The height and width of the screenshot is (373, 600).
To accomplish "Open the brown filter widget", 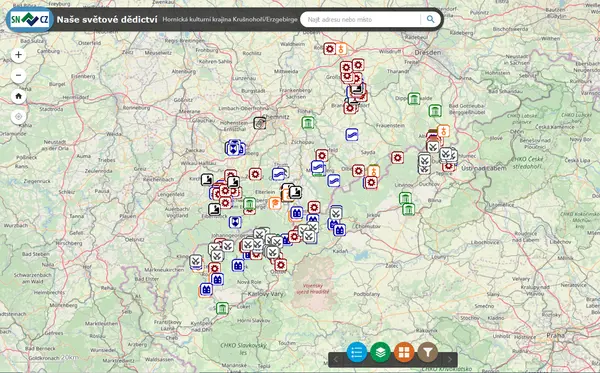I will (x=428, y=352).
